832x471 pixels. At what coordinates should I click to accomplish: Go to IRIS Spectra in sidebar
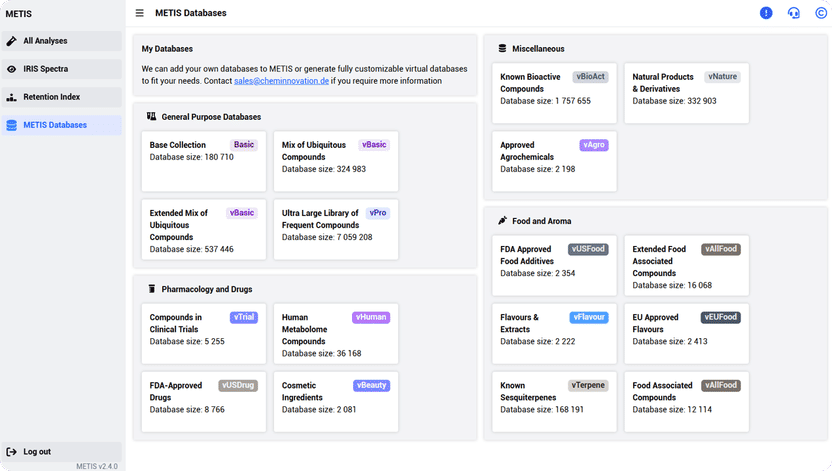click(x=46, y=69)
